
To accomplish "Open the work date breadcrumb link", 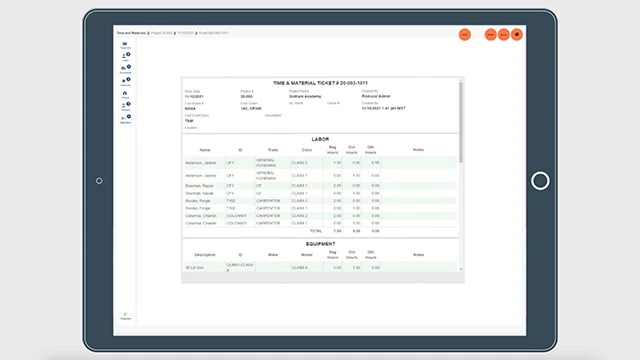I will tap(185, 33).
